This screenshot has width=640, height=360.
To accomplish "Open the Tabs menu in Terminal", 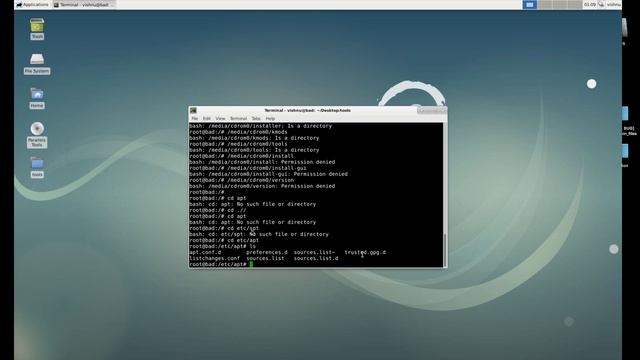I will 256,118.
